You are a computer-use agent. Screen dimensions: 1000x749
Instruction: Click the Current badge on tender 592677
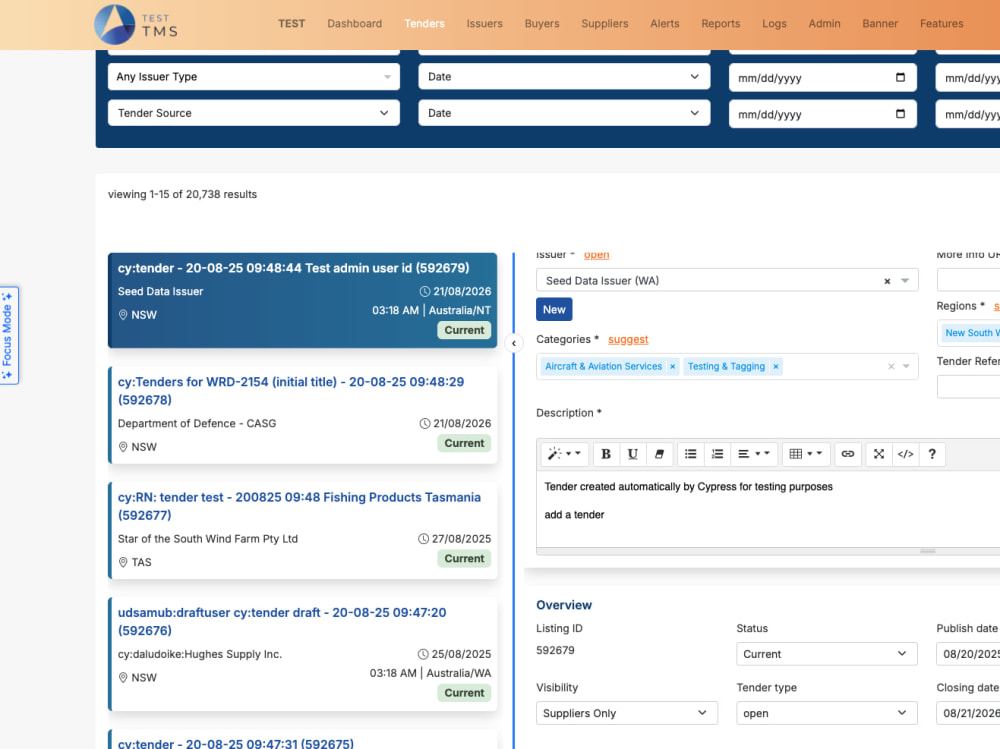[x=464, y=558]
